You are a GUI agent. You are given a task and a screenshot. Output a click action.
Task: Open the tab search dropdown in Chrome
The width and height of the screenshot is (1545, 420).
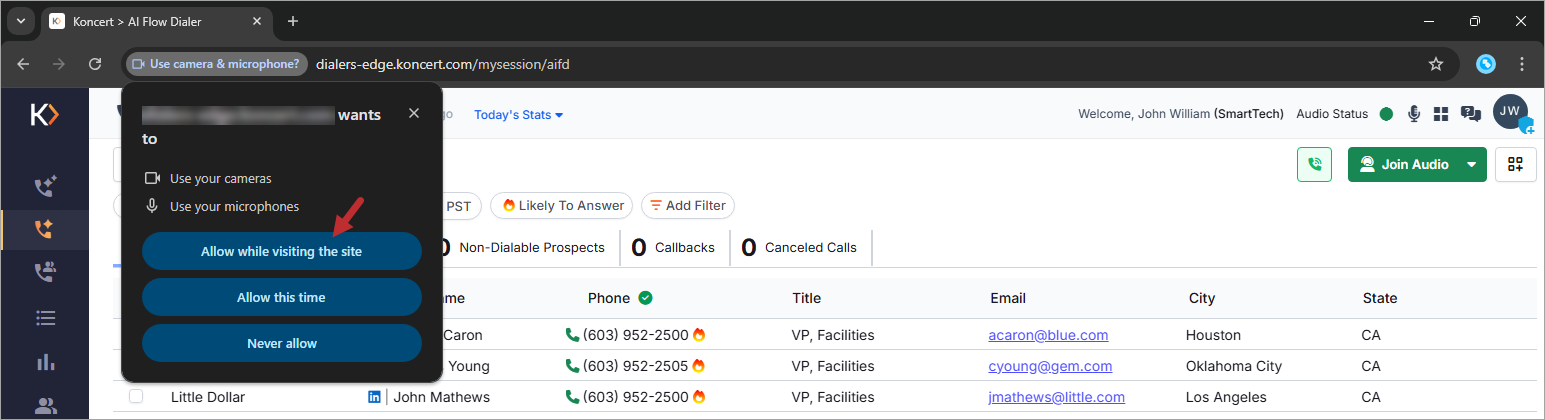point(21,21)
